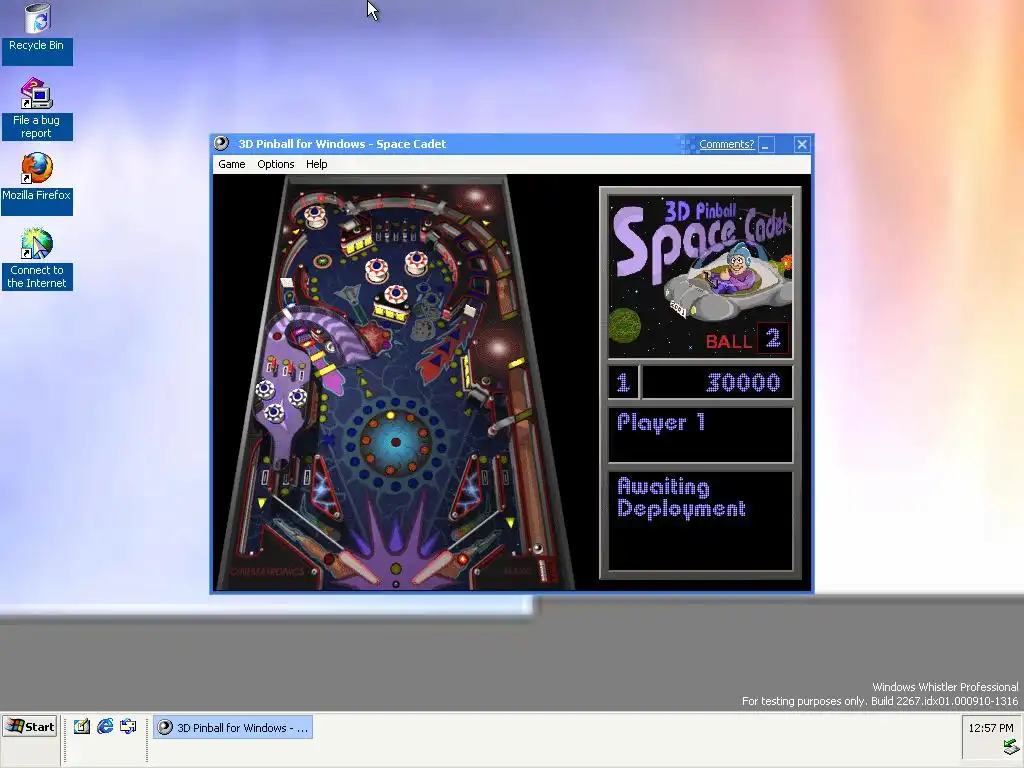Click the Player 1 info panel
The height and width of the screenshot is (768, 1024).
point(700,435)
